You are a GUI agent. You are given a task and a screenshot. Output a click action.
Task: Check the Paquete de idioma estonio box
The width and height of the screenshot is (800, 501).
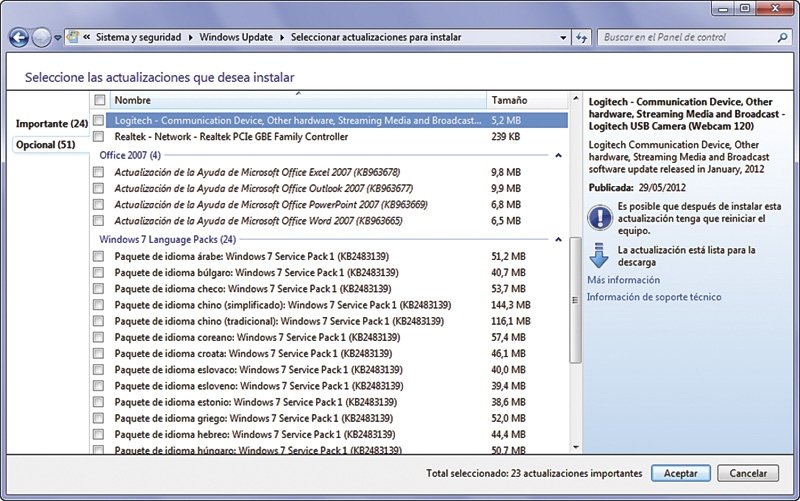[x=98, y=402]
